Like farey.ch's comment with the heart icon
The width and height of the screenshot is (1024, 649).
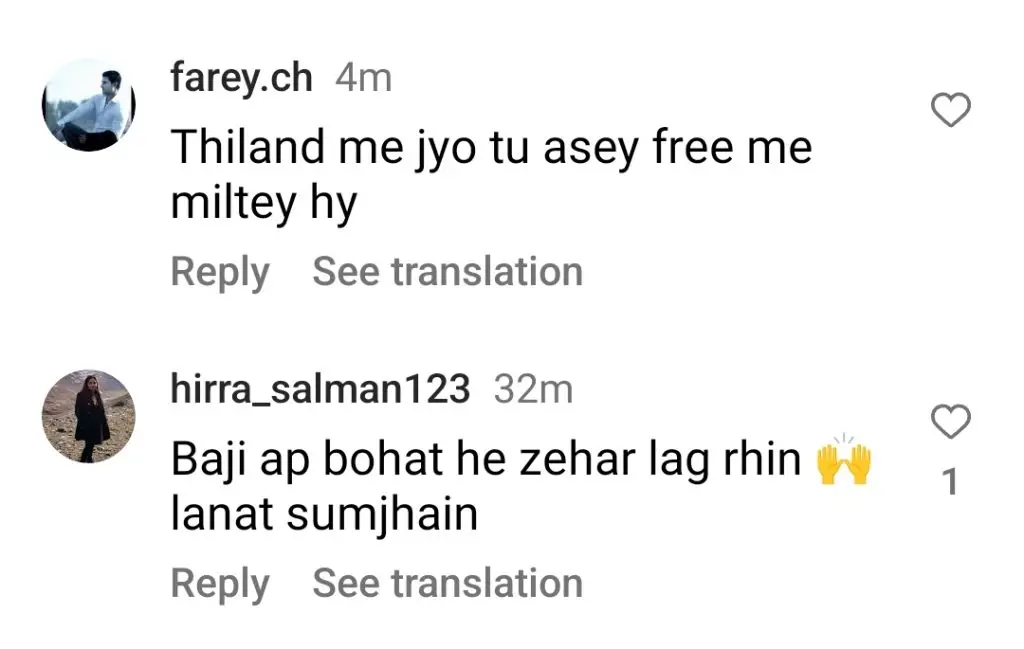(950, 110)
